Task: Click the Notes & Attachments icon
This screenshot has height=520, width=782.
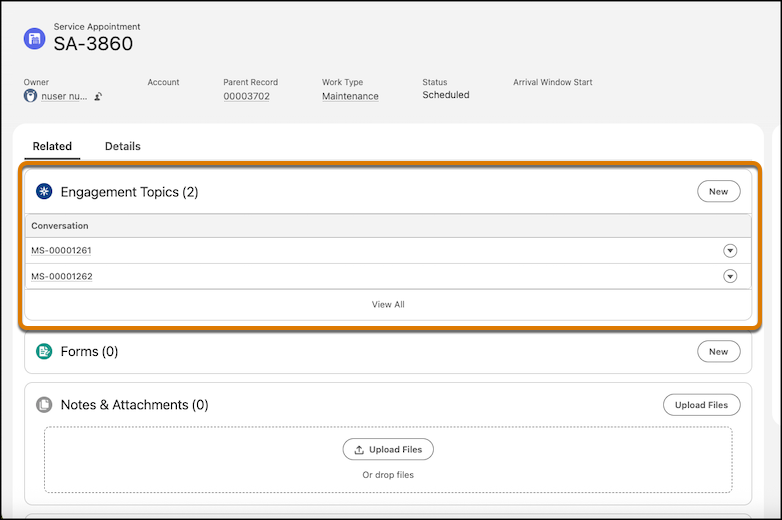Action: pos(44,405)
